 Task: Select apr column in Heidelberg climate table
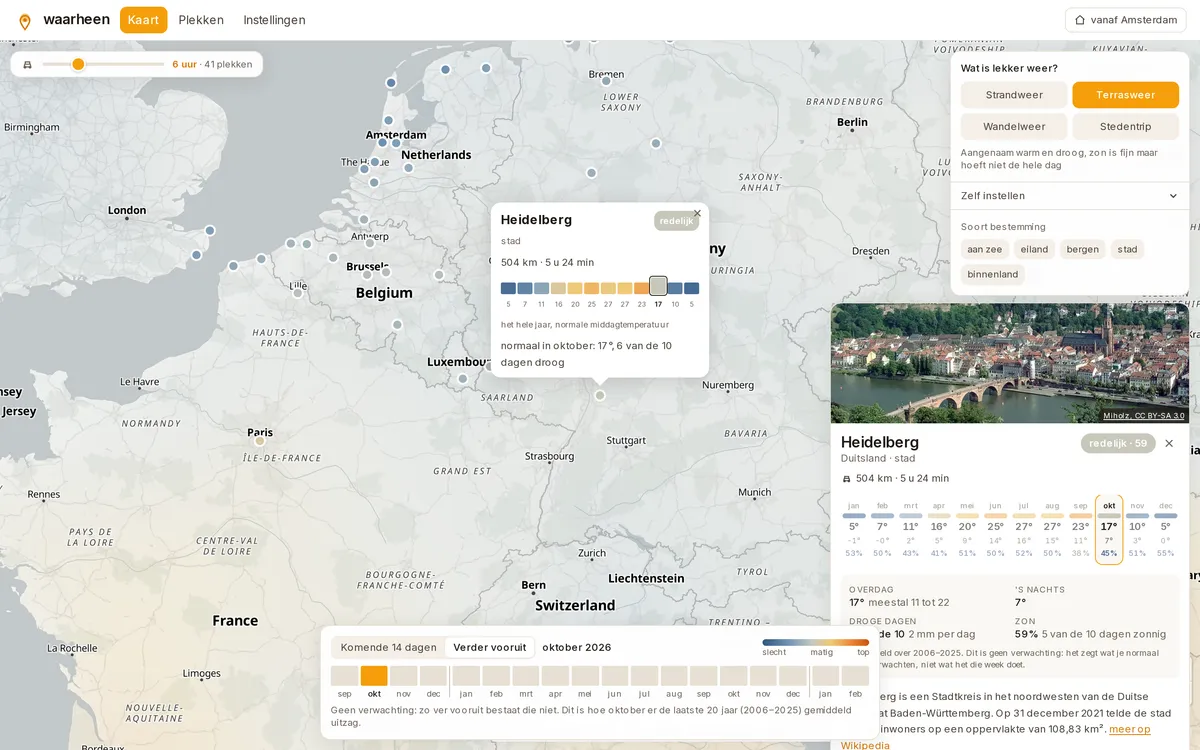coord(939,530)
